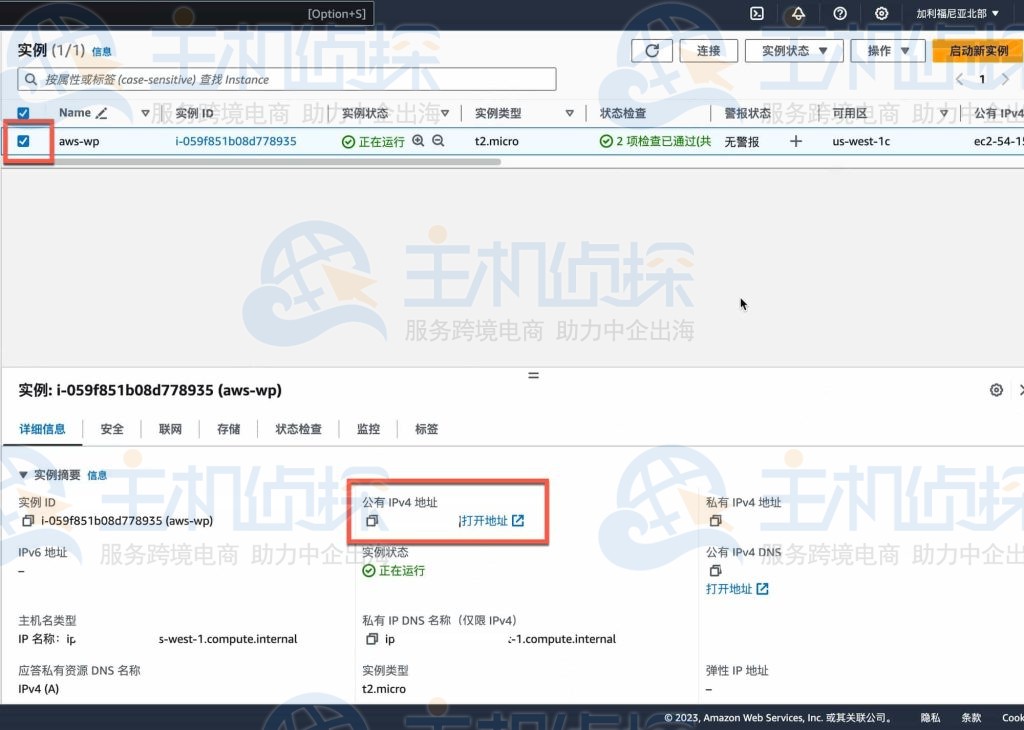Switch to the 安全 tab
Viewport: 1024px width, 730px height.
tap(112, 429)
